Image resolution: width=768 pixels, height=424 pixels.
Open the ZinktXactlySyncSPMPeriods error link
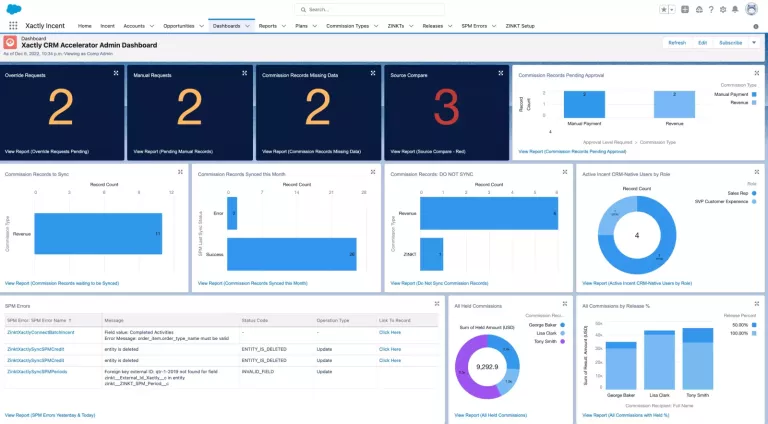(x=37, y=372)
